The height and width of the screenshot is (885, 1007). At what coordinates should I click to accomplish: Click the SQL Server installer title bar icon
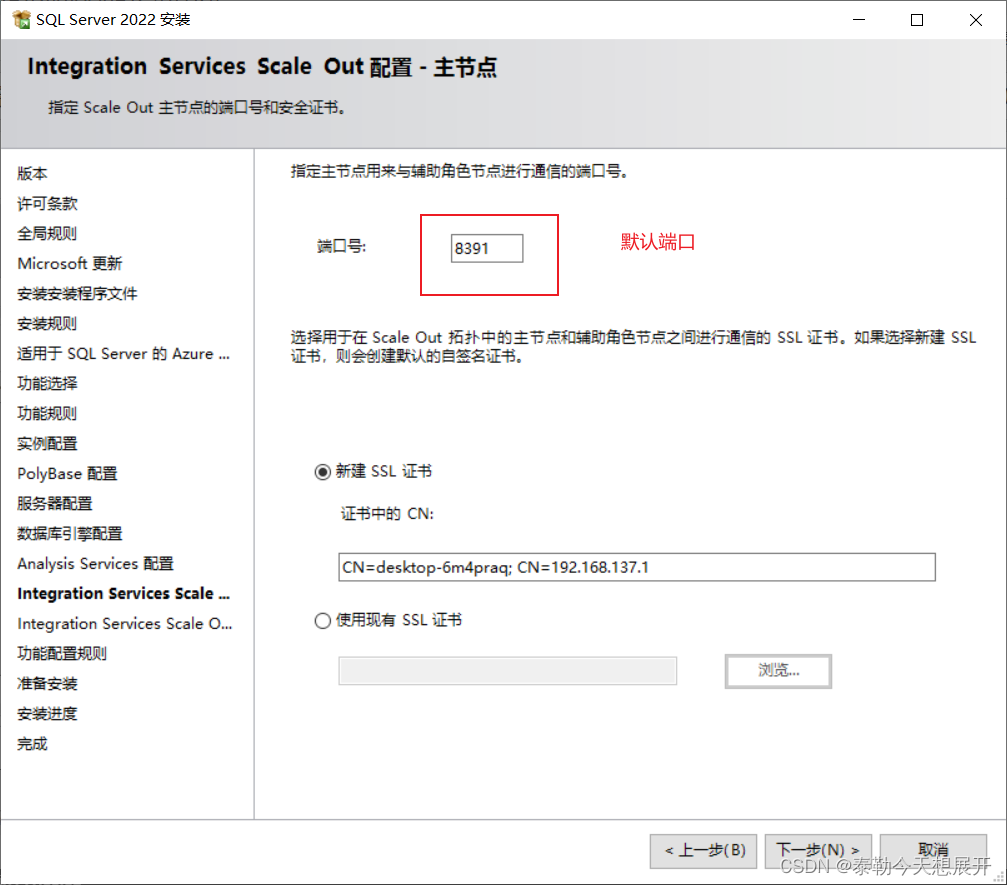21,19
